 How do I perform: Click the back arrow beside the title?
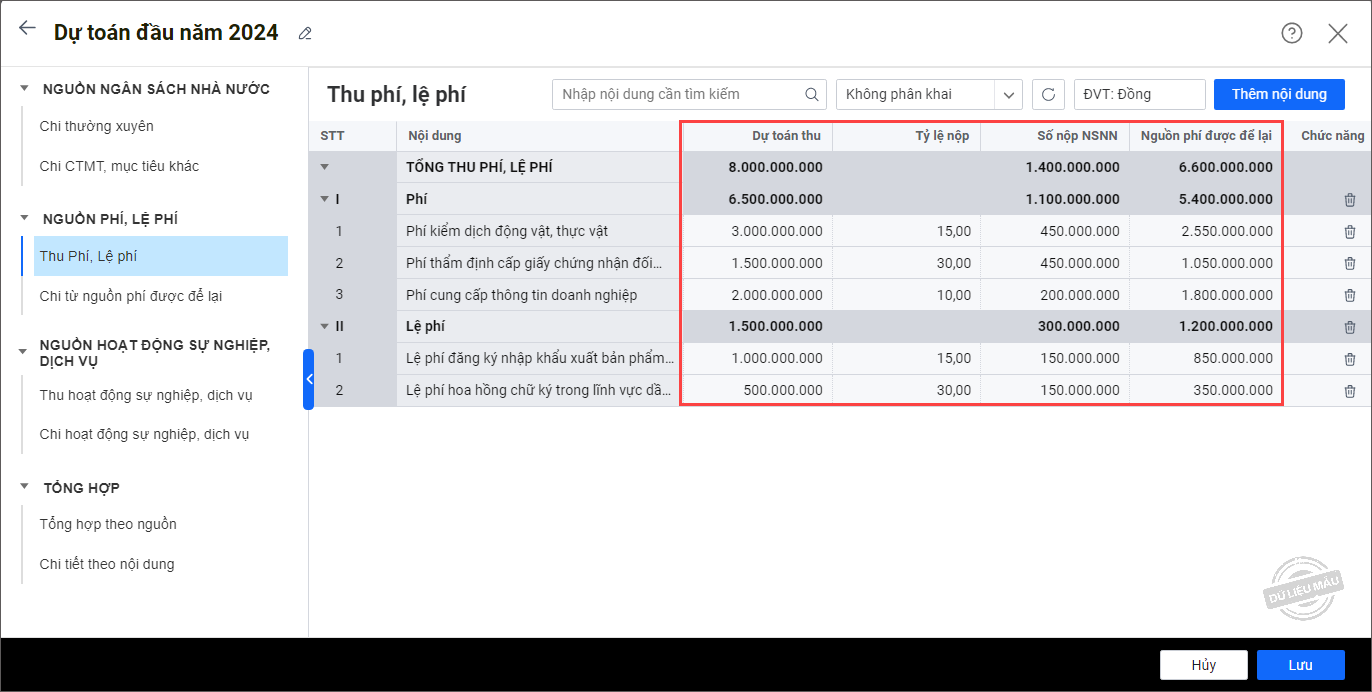pyautogui.click(x=27, y=29)
